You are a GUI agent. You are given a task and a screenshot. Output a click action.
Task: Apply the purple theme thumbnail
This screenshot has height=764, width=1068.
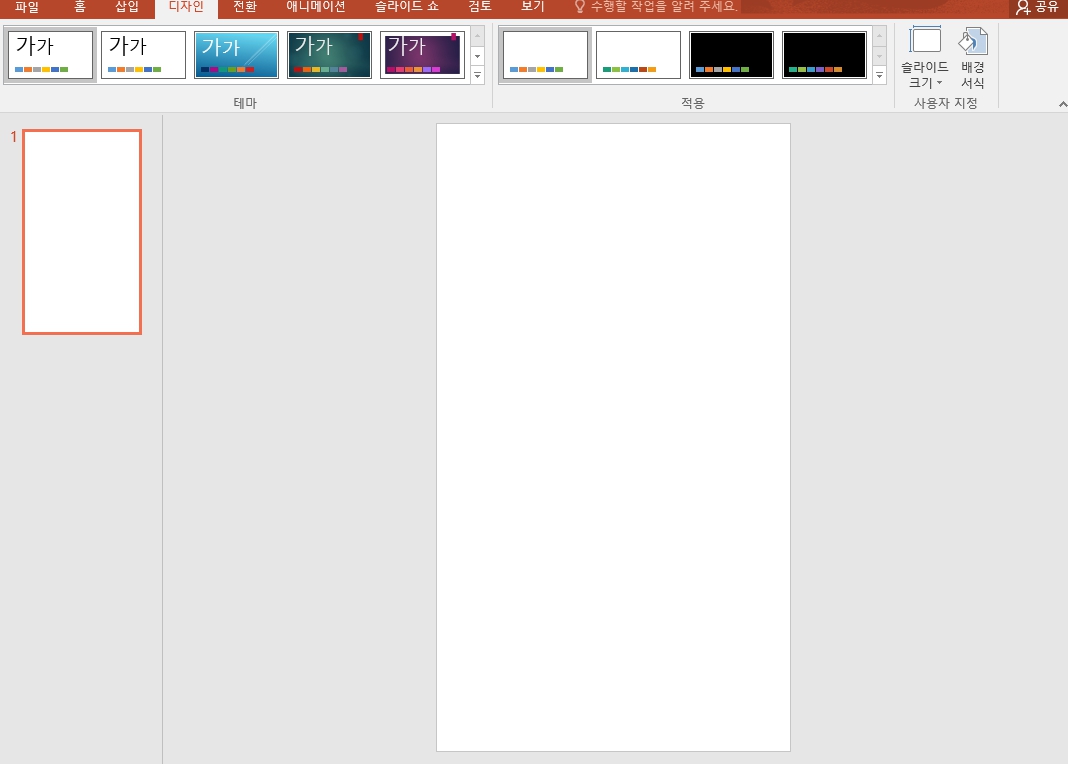click(x=422, y=54)
